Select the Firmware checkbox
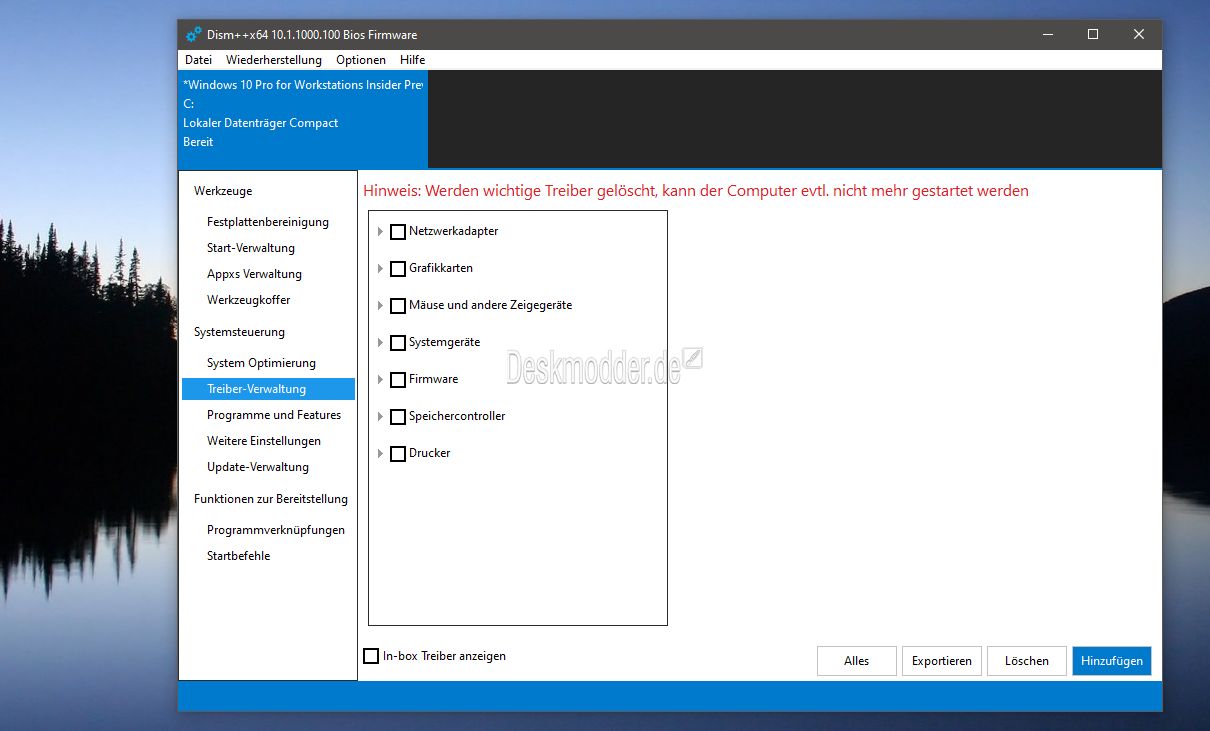This screenshot has height=731, width=1210. point(398,380)
